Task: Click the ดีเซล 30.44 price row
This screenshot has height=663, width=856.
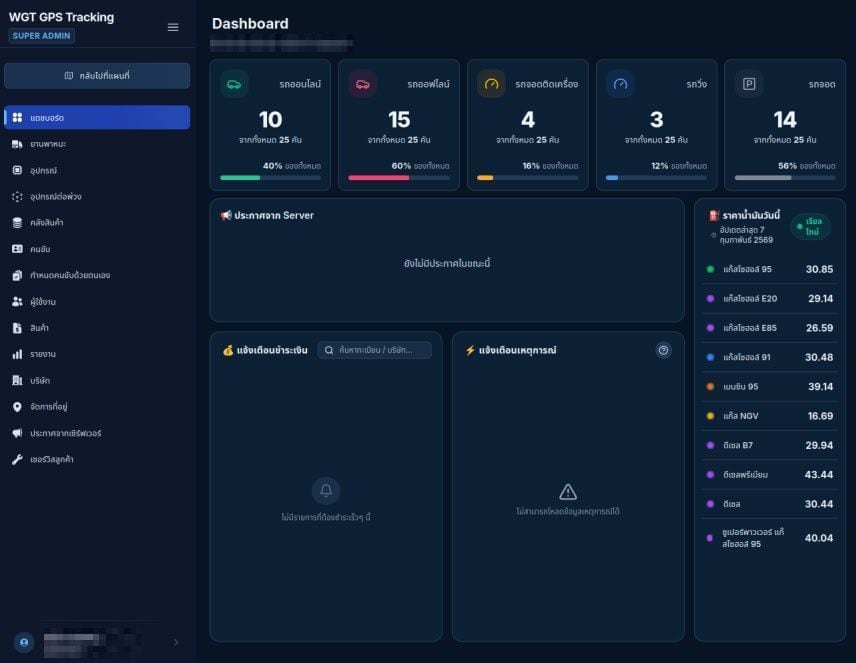Action: click(770, 504)
